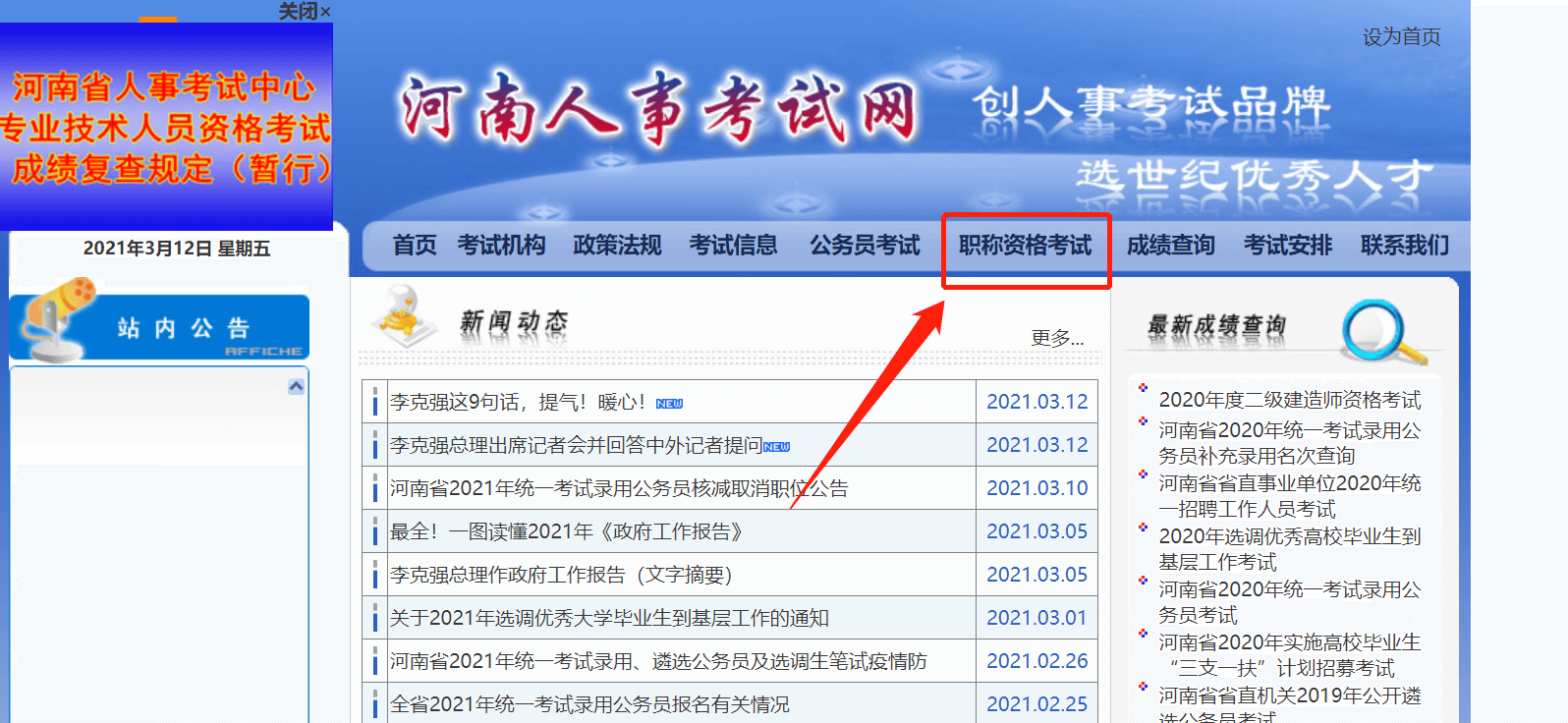Screen dimensions: 1568x723
Task: Open 2020年度二级建造师资格考试 score query
Action: click(1290, 400)
